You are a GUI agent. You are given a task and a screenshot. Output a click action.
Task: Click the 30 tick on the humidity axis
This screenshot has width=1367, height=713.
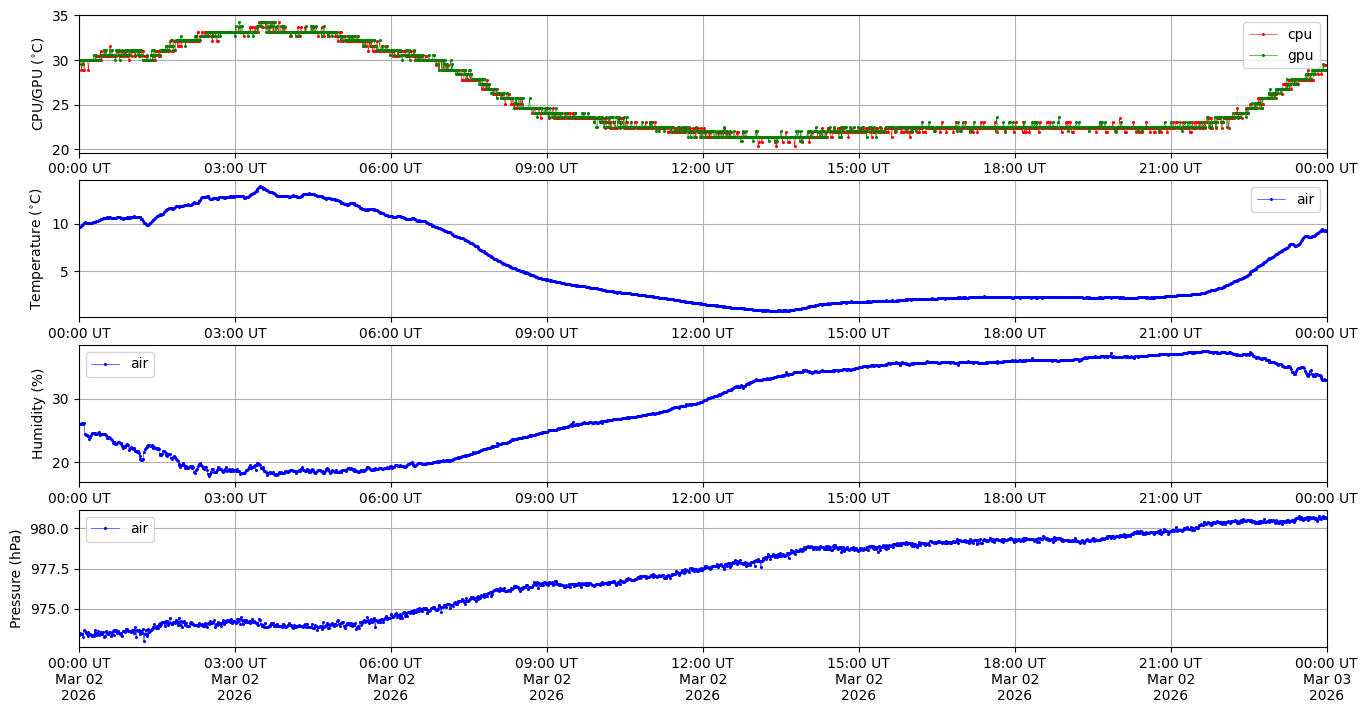pos(59,399)
